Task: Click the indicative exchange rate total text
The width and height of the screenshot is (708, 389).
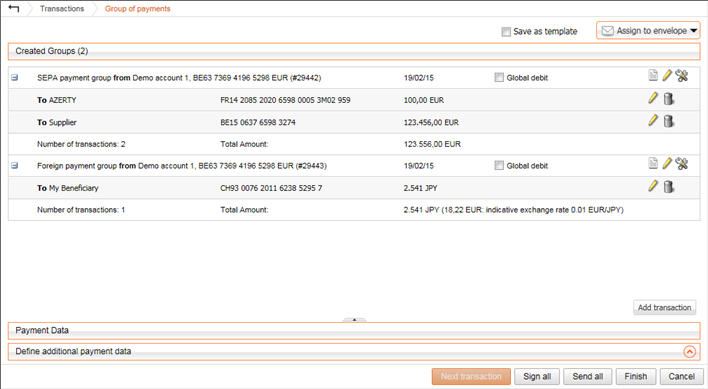Action: [513, 210]
